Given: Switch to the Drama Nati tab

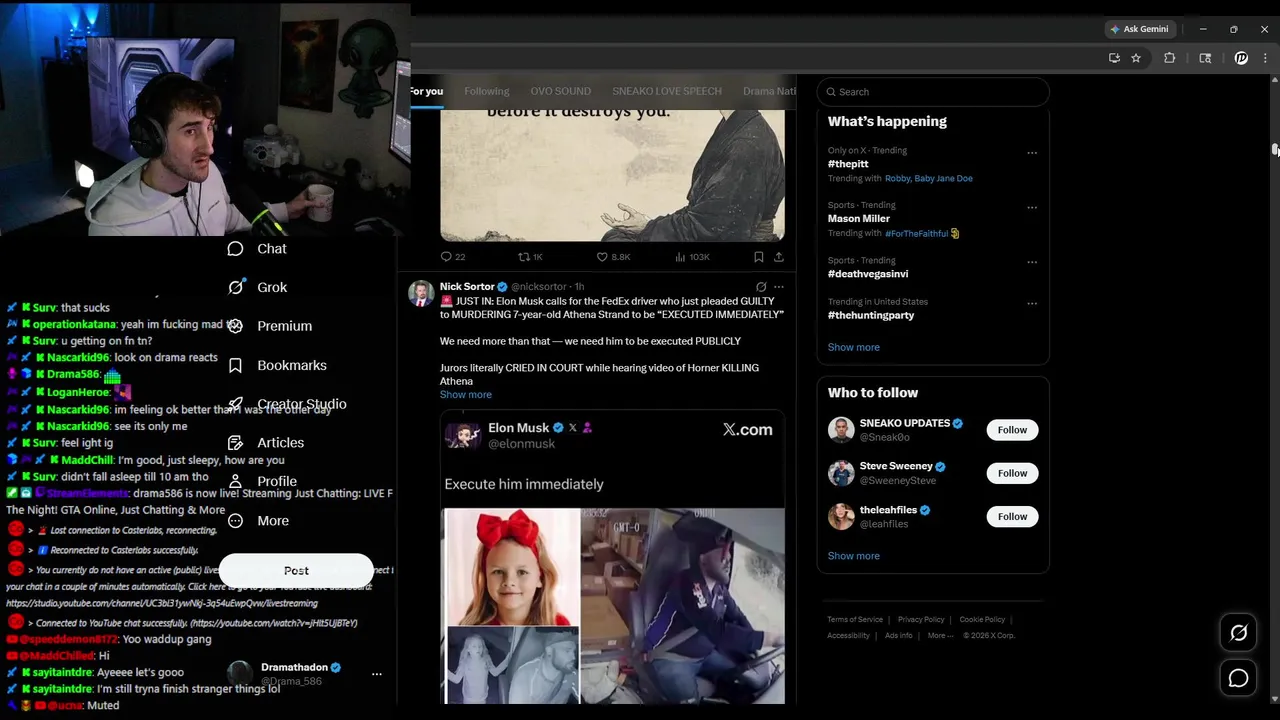Looking at the screenshot, I should [770, 91].
